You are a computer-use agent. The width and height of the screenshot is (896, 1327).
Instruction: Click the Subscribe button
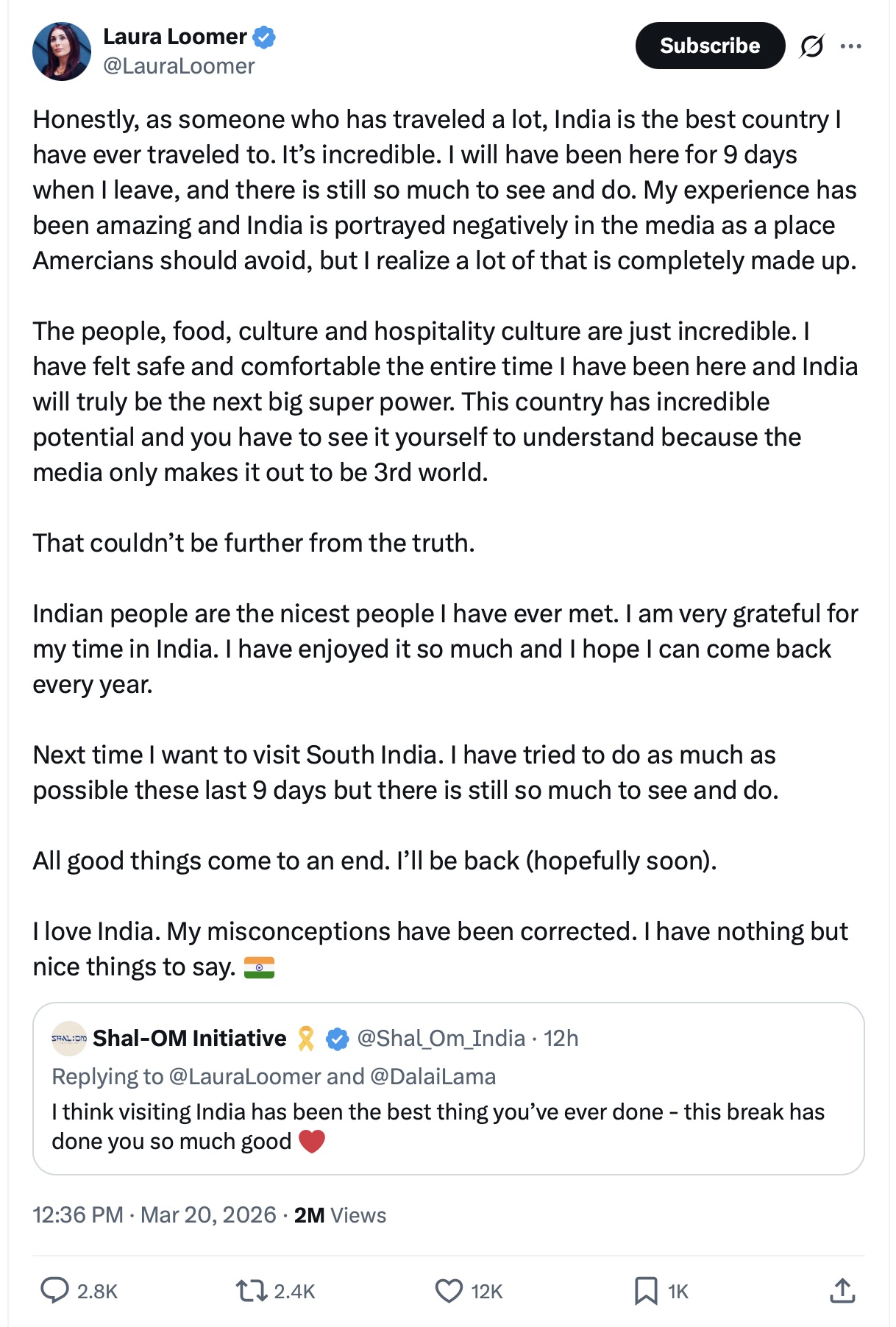[x=710, y=46]
